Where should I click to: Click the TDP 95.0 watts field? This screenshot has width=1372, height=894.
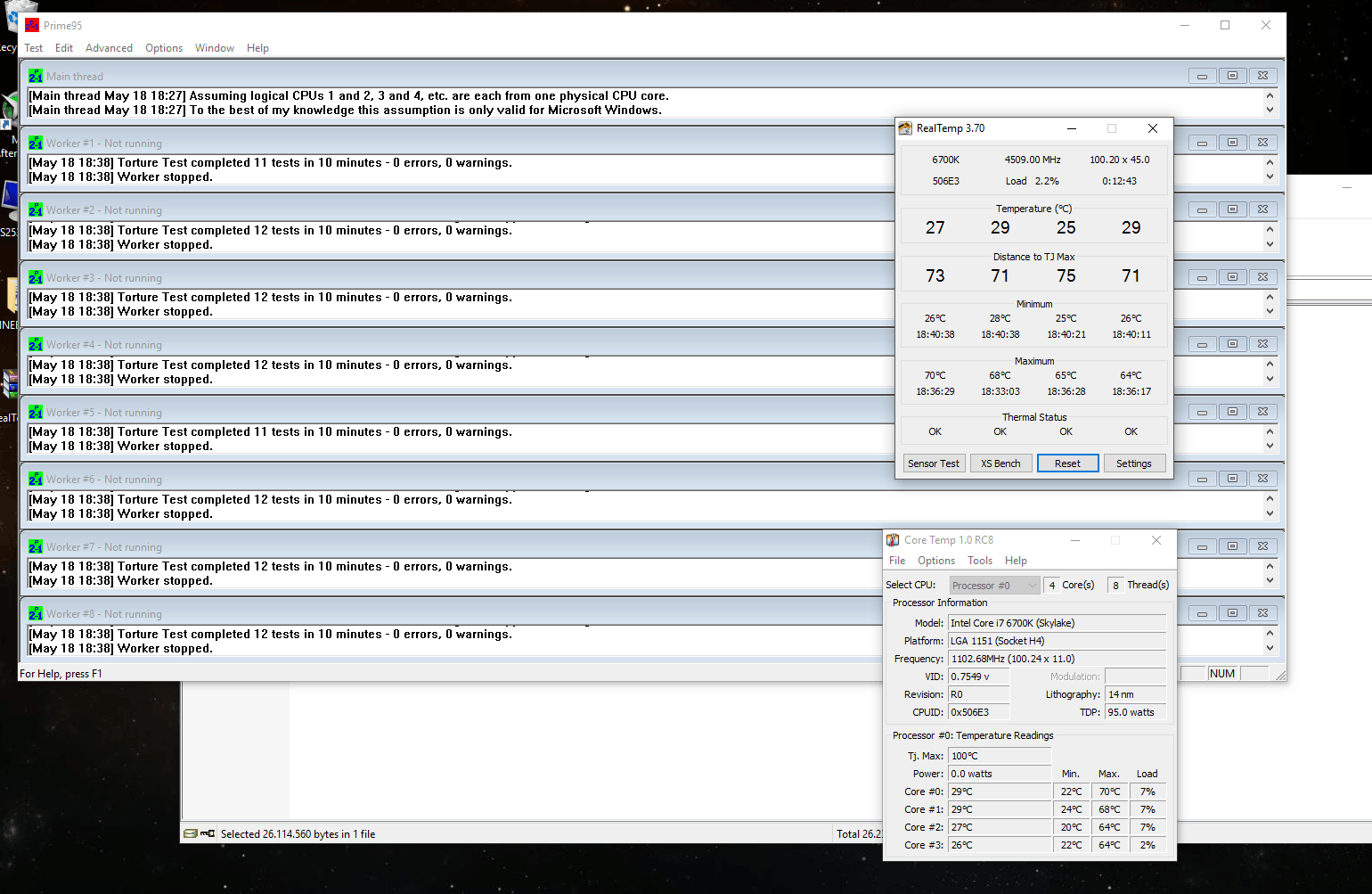(x=1135, y=712)
